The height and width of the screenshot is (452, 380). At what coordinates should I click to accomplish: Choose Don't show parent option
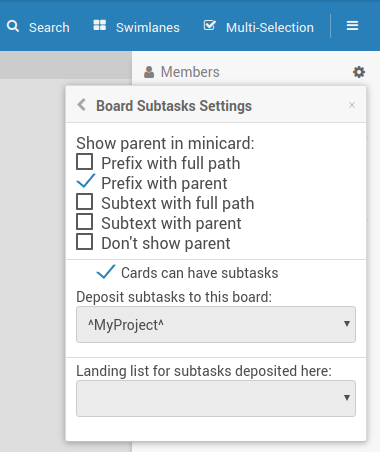pyautogui.click(x=85, y=242)
